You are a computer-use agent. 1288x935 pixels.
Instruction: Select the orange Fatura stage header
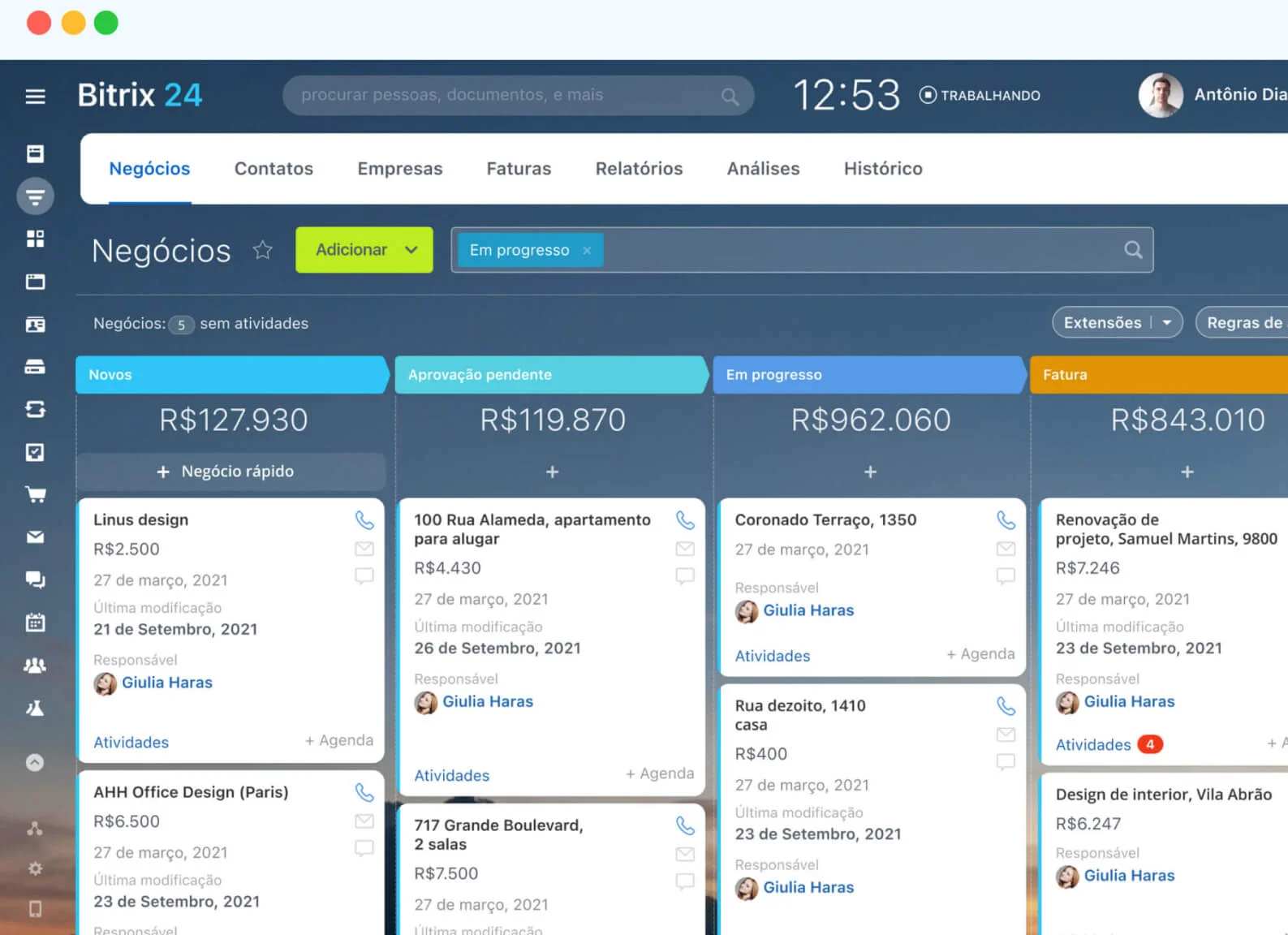[1159, 375]
